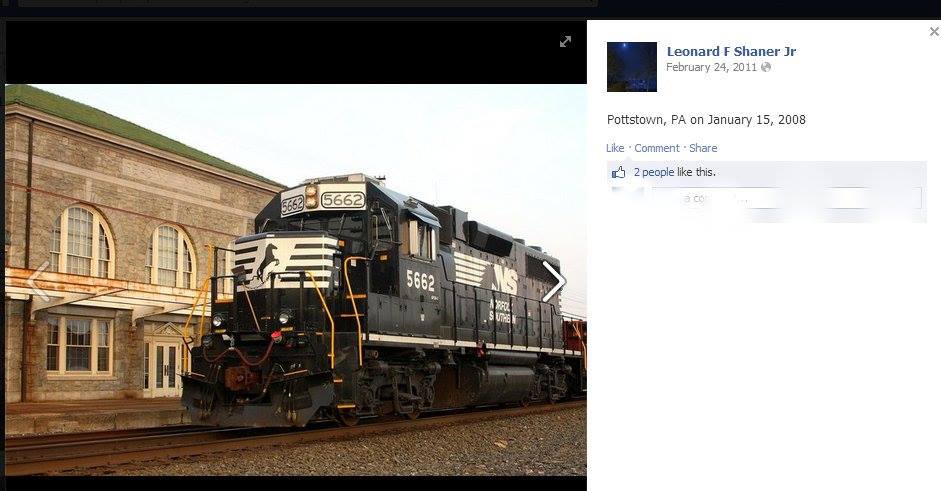Click the Pottstown, PA caption text
Viewport: 941px width, 491px height.
pos(706,119)
